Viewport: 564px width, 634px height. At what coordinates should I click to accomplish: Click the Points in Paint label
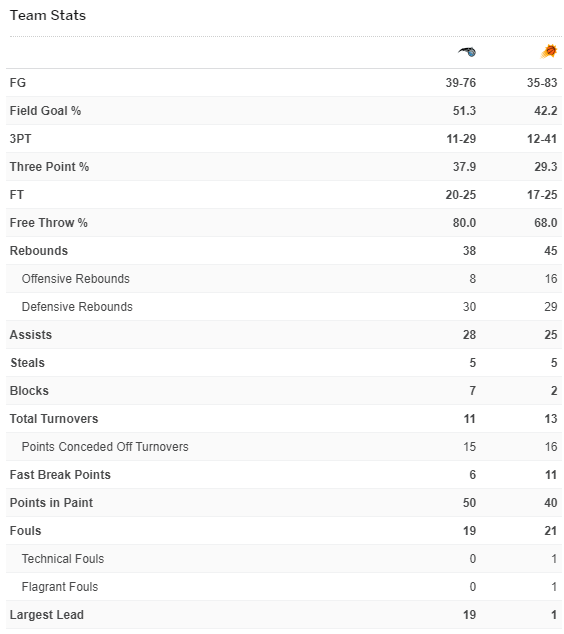51,503
